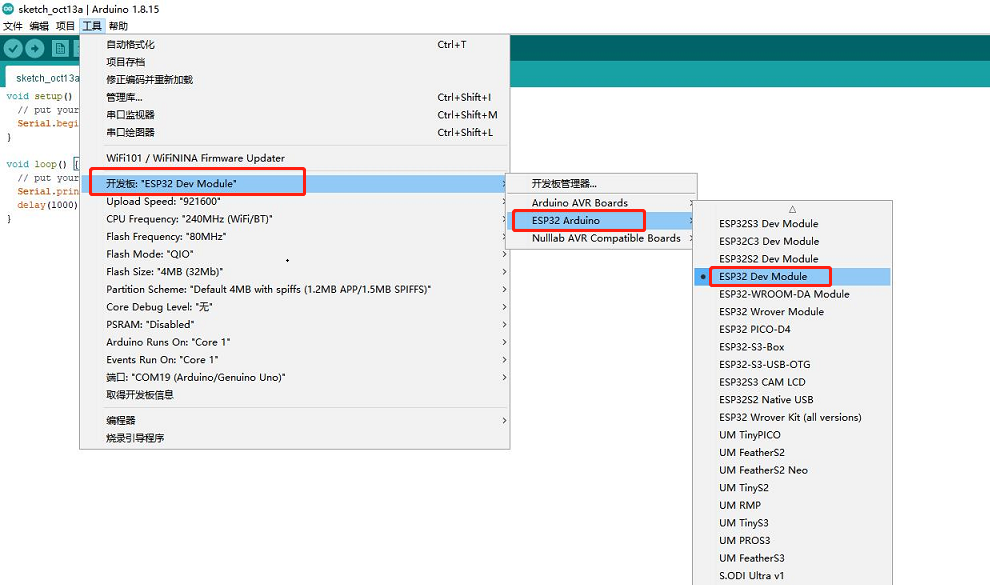
Task: Open the 工具 menu in menu bar
Action: (x=92, y=26)
